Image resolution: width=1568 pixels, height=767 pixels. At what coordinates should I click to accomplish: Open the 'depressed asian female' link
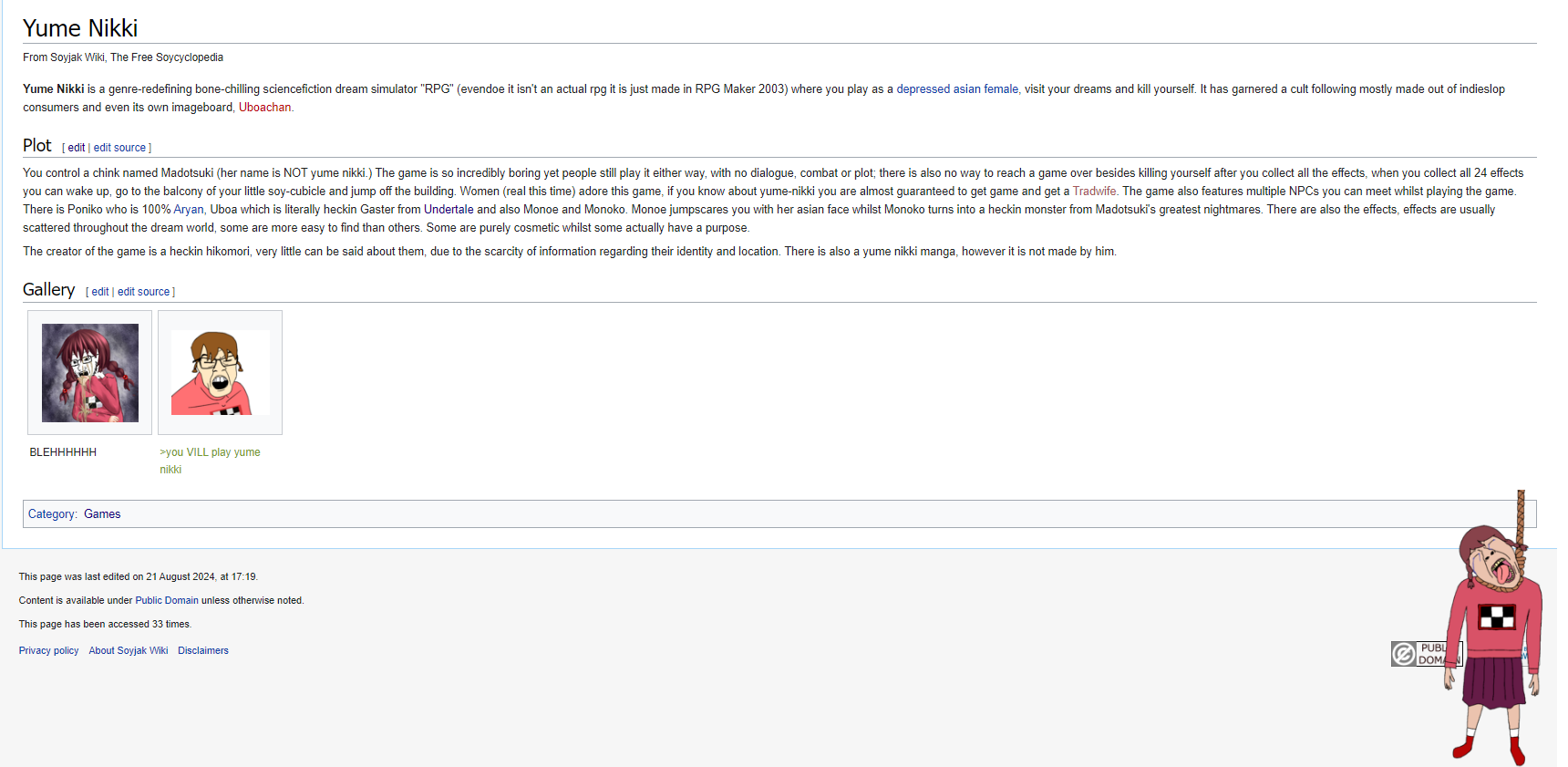(957, 89)
